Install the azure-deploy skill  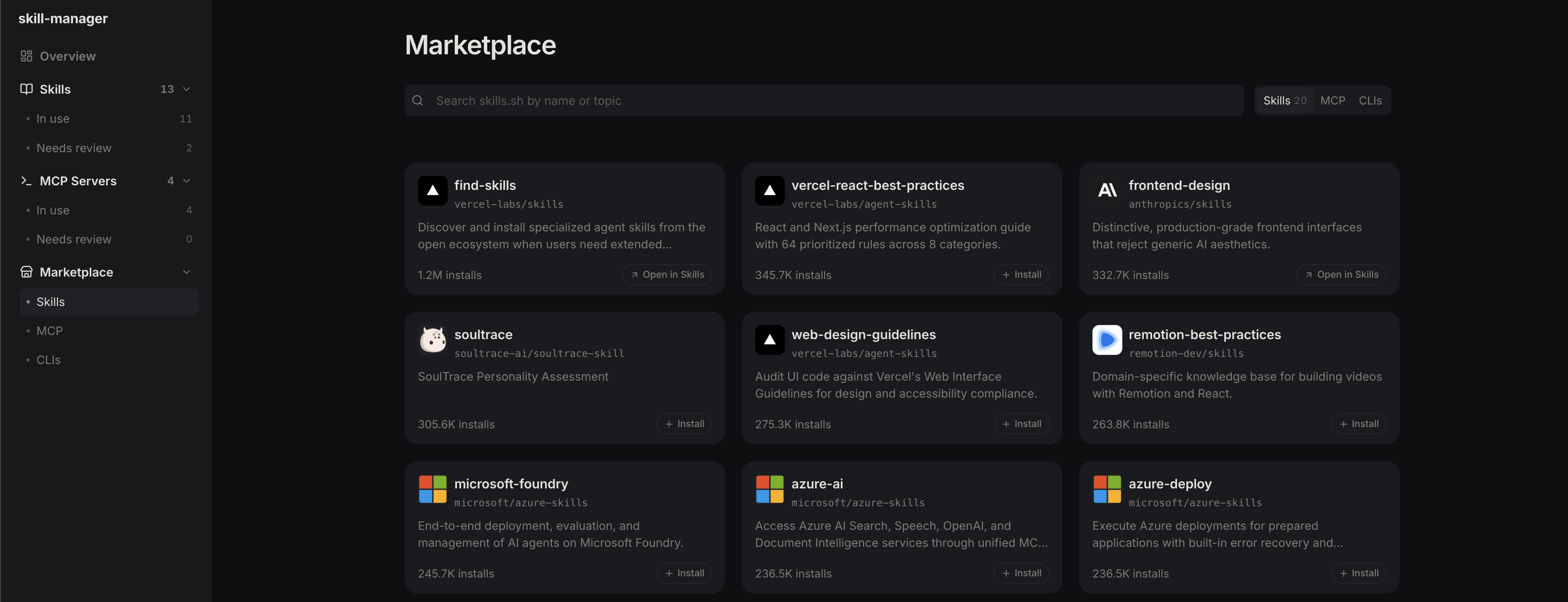[x=1359, y=573]
